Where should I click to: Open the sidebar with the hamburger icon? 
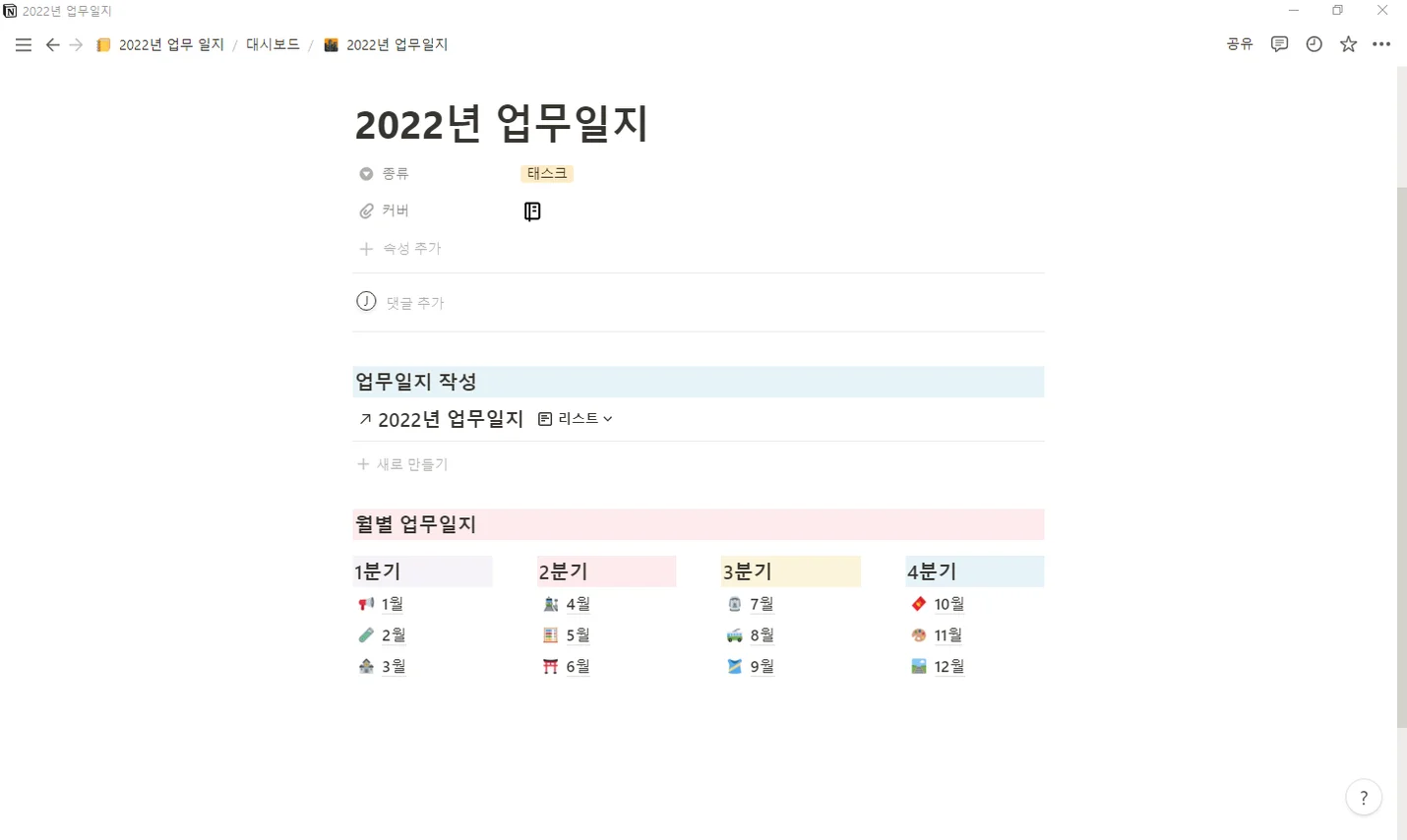pos(23,44)
